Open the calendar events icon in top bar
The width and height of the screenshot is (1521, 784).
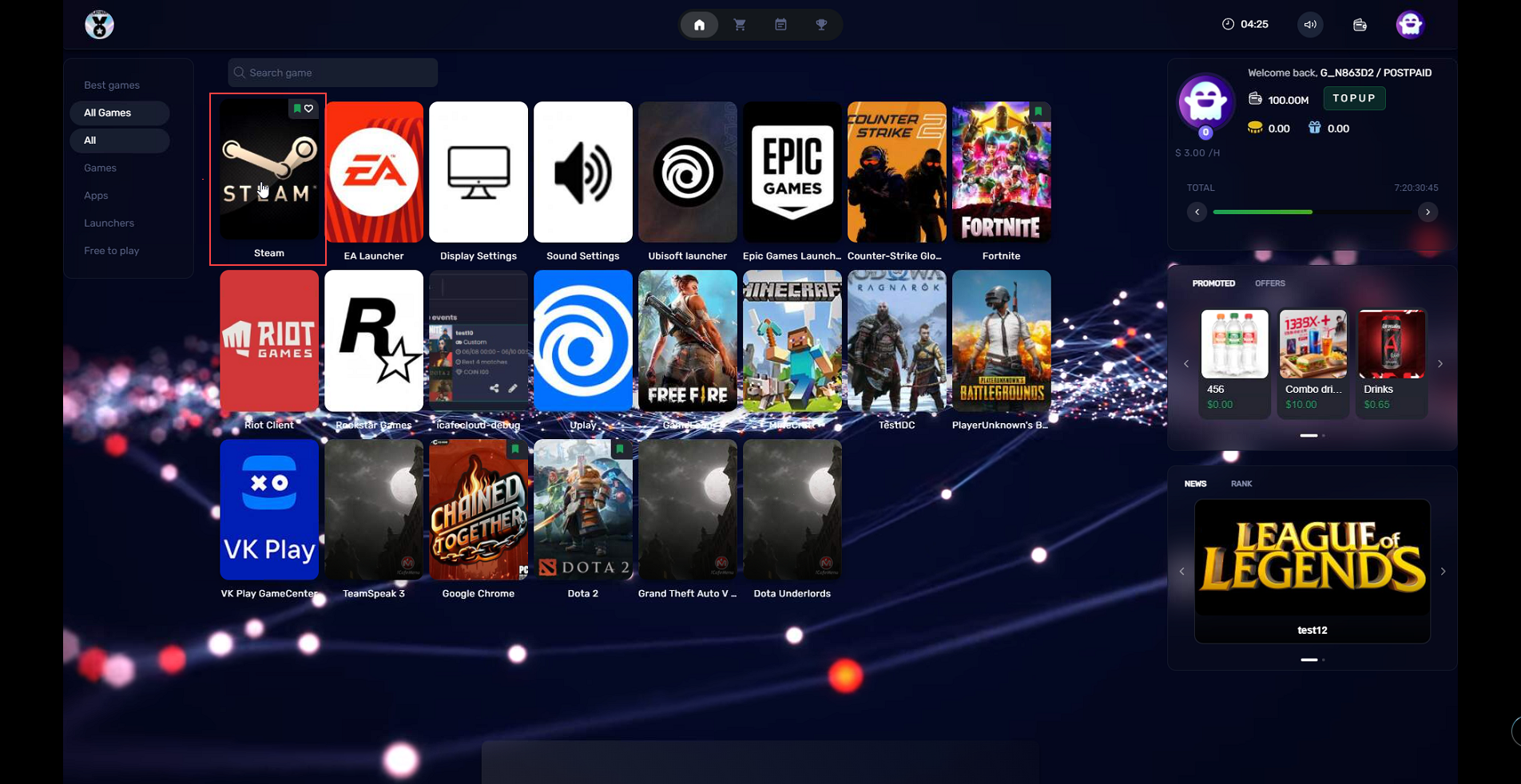pyautogui.click(x=780, y=25)
